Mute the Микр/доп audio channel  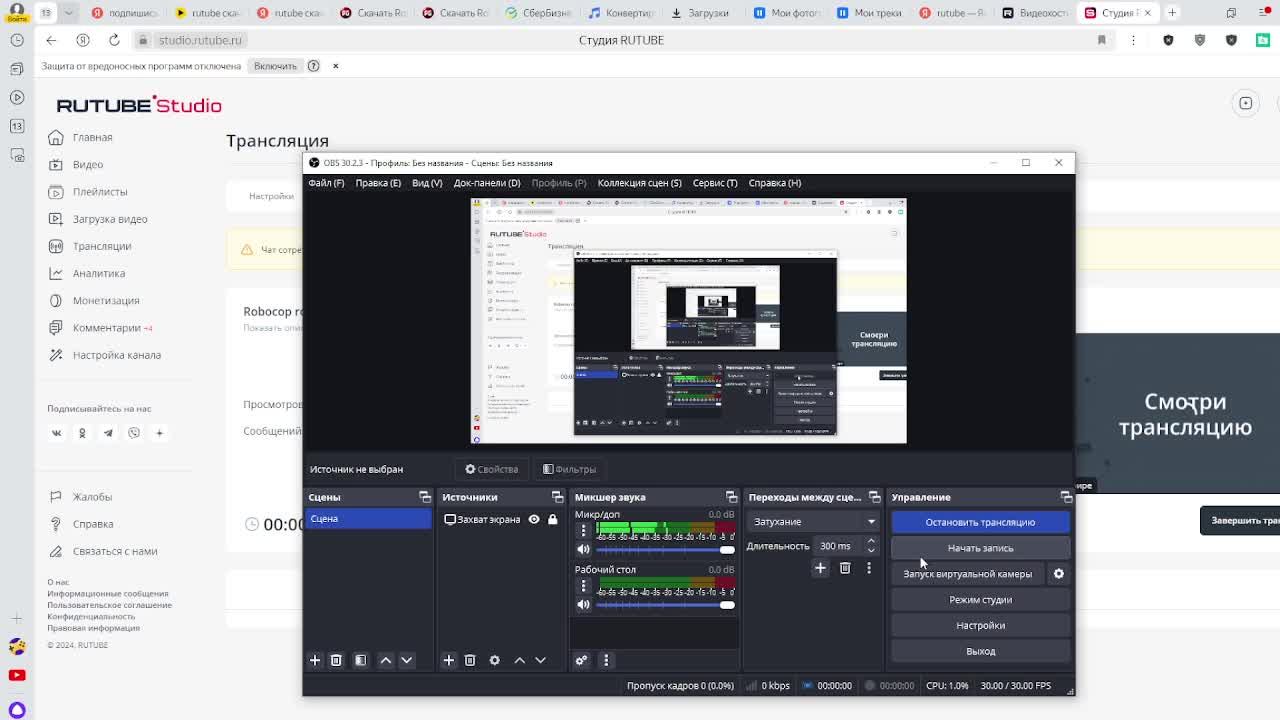[584, 549]
